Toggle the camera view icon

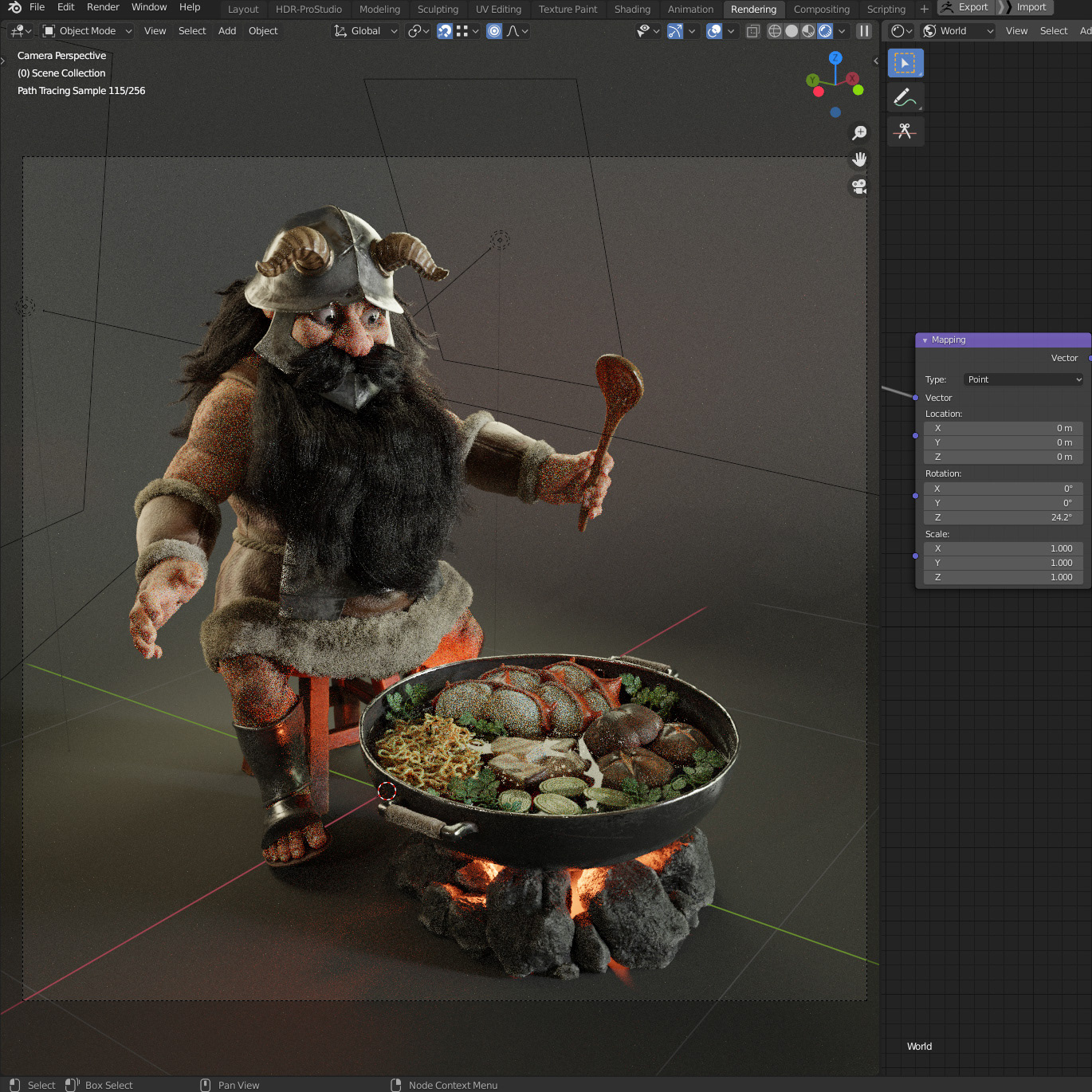[x=859, y=187]
